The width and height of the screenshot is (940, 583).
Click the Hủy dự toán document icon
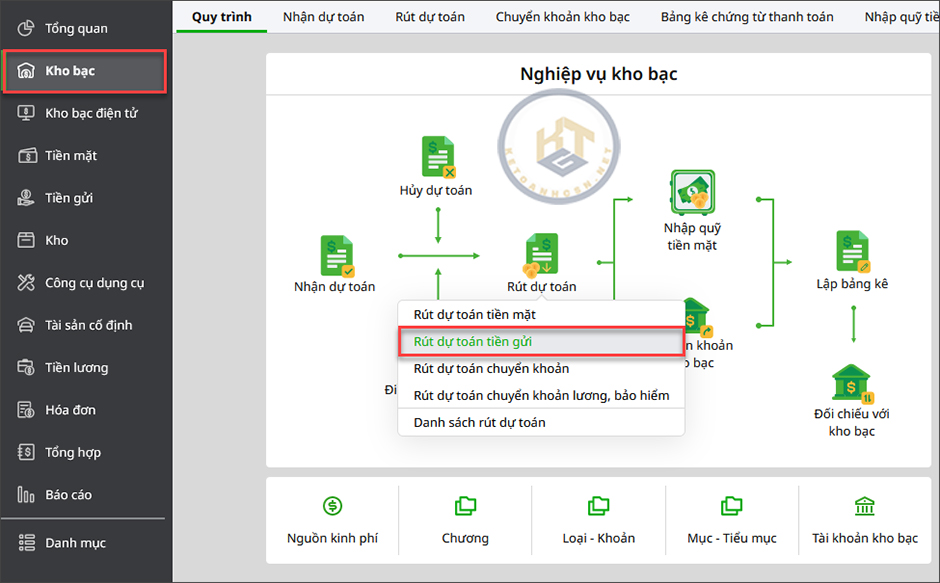pos(437,157)
